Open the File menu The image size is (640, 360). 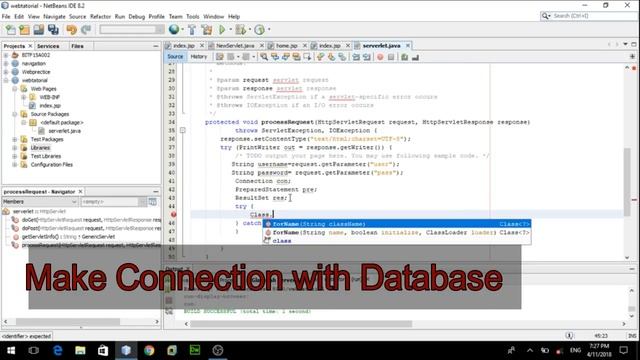click(6, 16)
